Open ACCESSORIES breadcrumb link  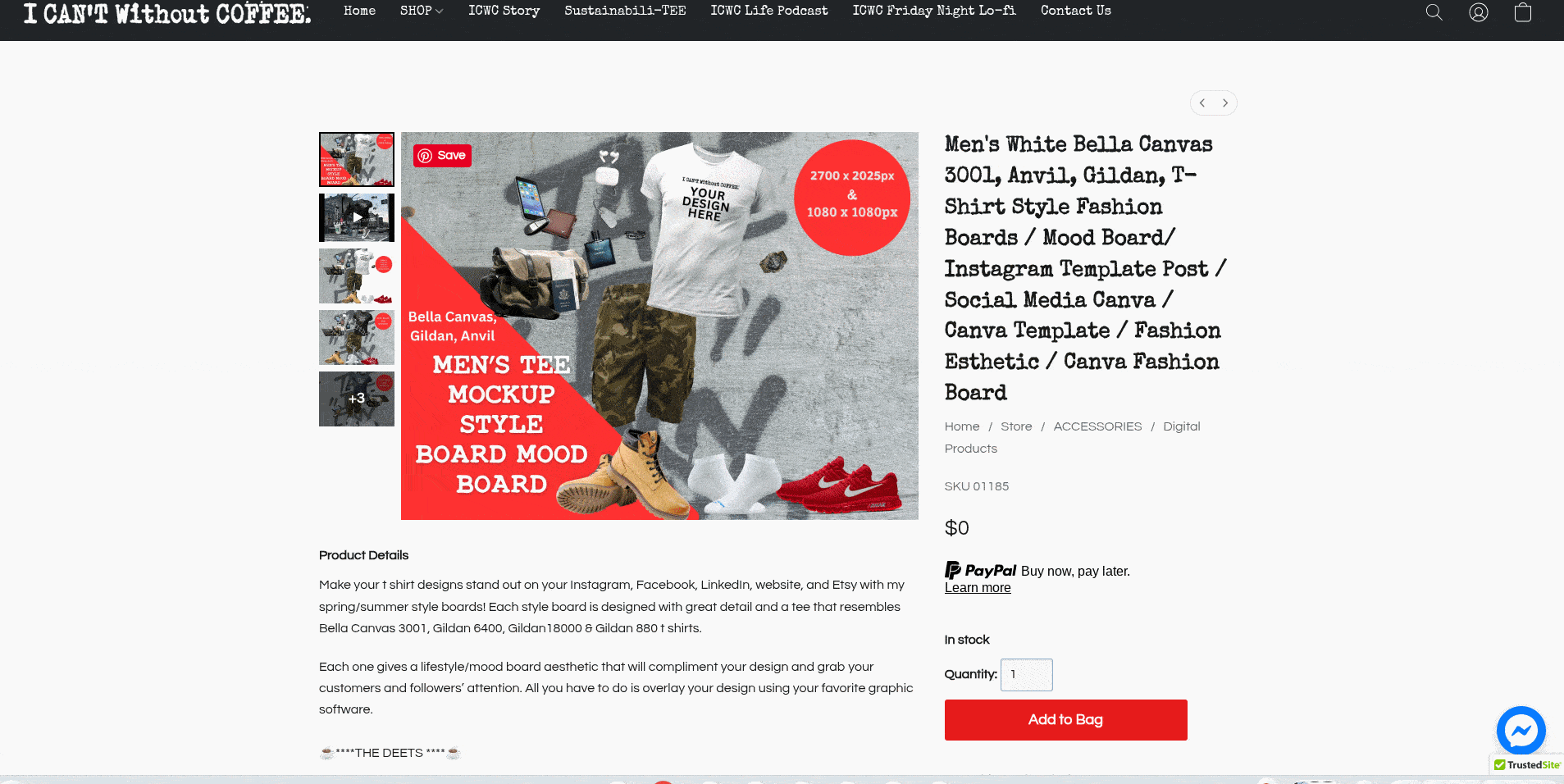click(x=1097, y=426)
